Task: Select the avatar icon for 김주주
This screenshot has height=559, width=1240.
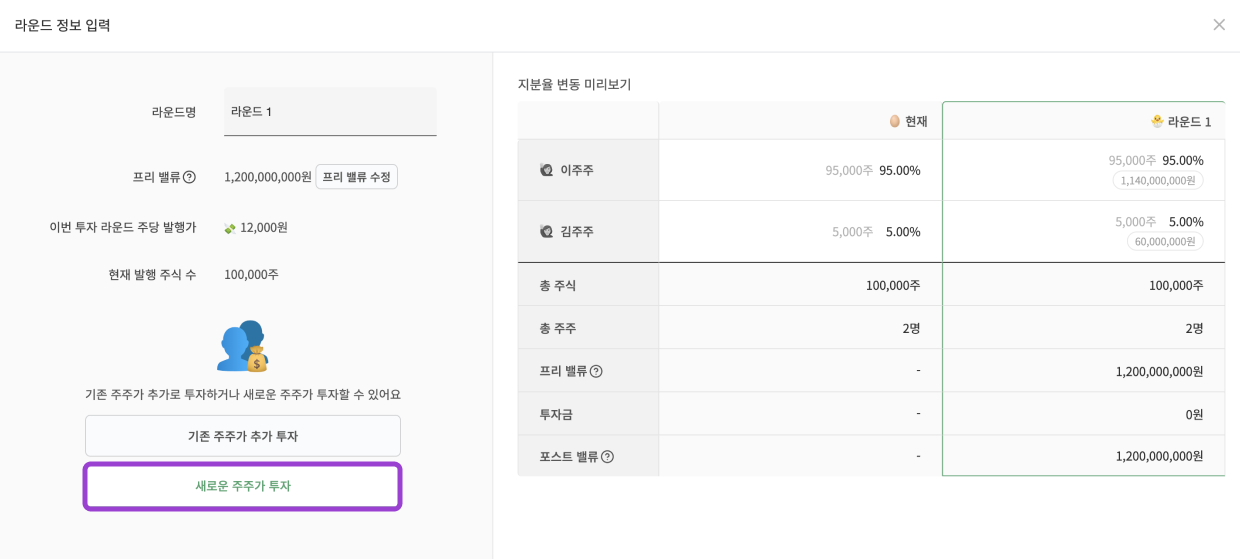Action: coord(546,231)
